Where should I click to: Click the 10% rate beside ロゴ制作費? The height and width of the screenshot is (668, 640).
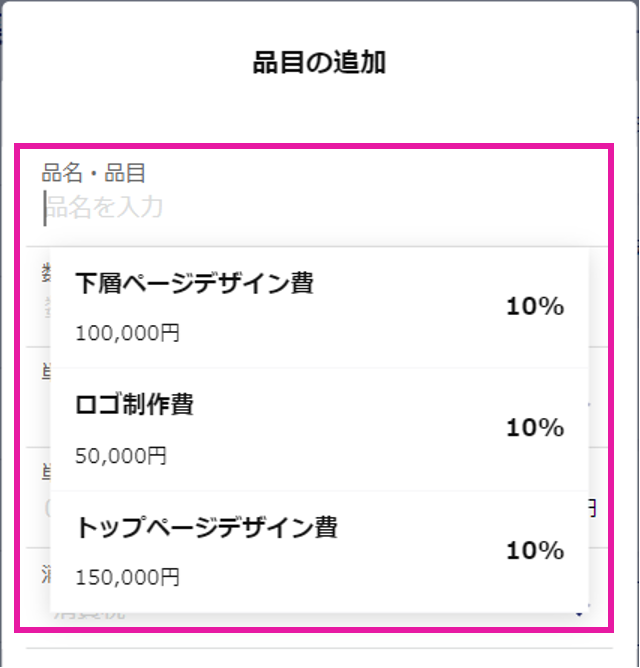535,428
